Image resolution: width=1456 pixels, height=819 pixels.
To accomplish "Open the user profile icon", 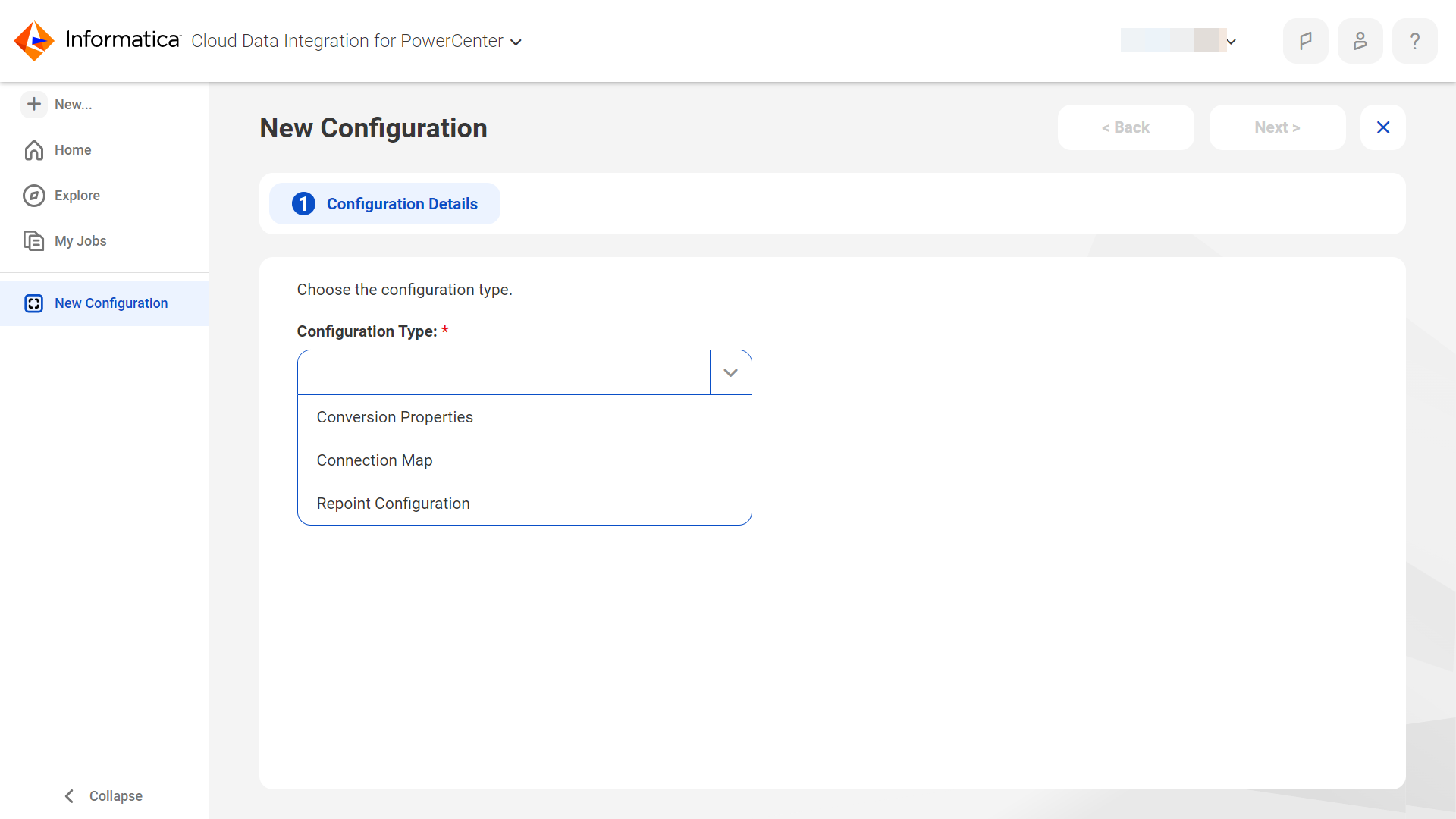I will (1360, 41).
